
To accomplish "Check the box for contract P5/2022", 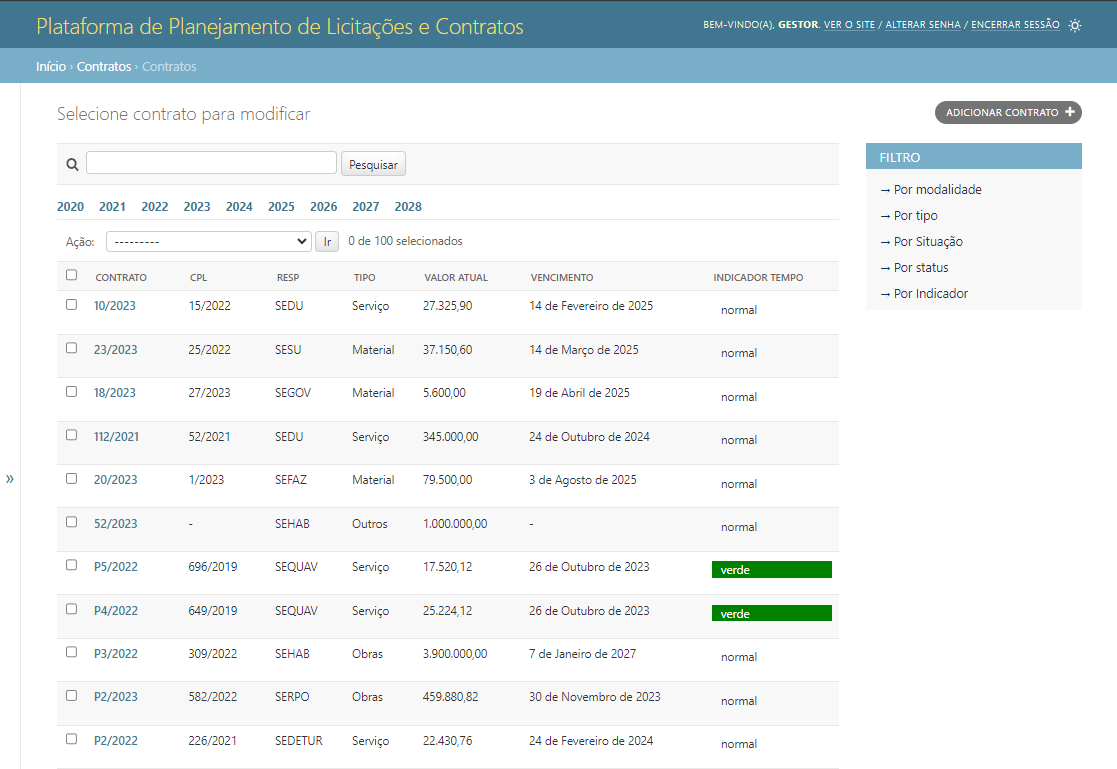I will point(71,565).
